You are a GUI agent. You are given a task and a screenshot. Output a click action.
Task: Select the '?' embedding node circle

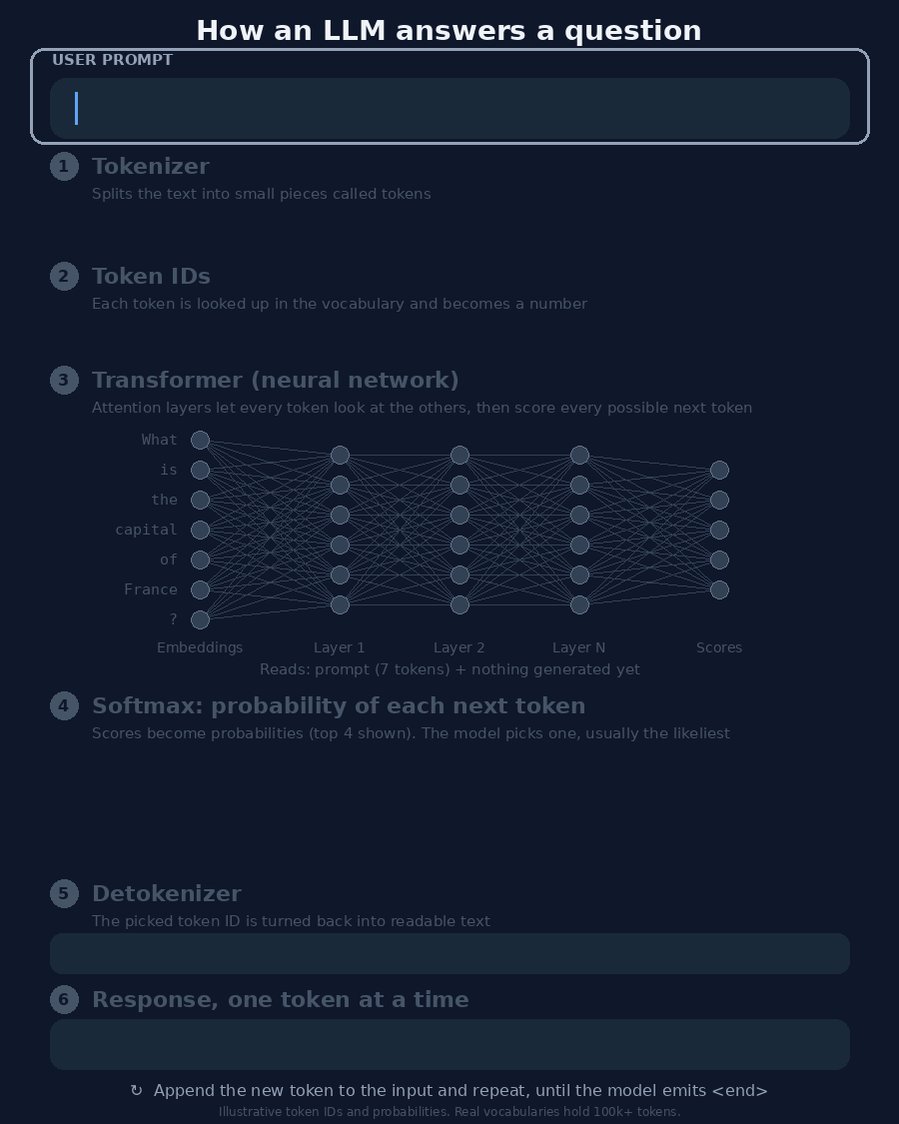(200, 620)
